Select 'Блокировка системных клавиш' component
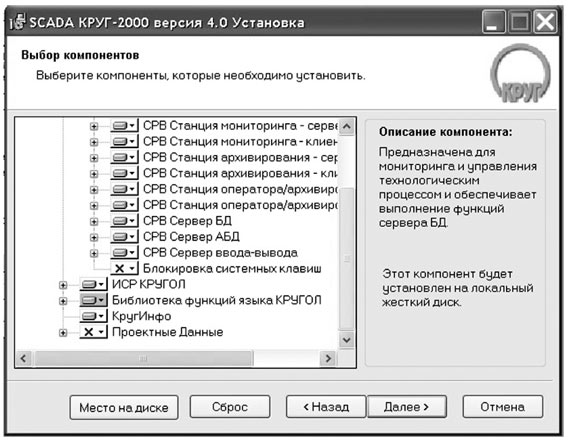Viewport: 570px width, 443px height. click(232, 269)
